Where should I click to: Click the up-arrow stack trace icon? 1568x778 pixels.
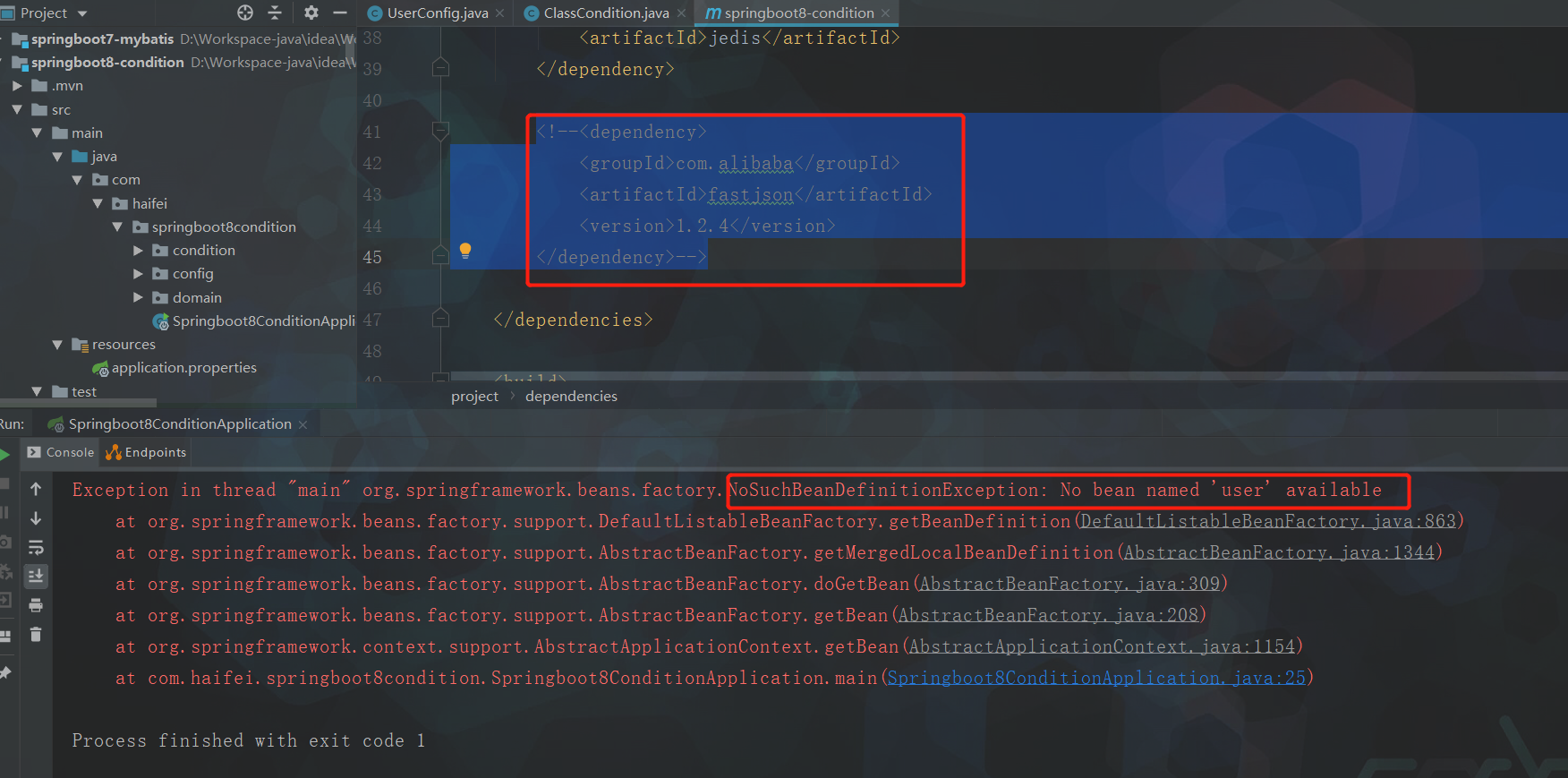click(x=36, y=489)
